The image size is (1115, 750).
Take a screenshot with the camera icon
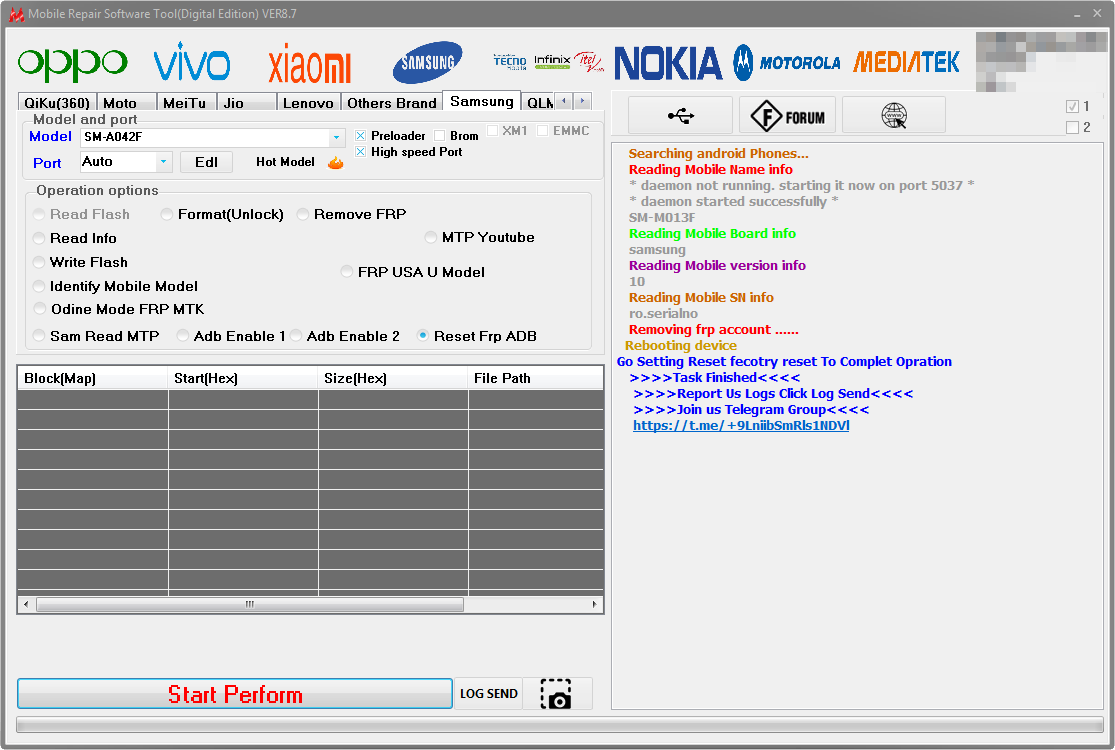click(x=556, y=694)
